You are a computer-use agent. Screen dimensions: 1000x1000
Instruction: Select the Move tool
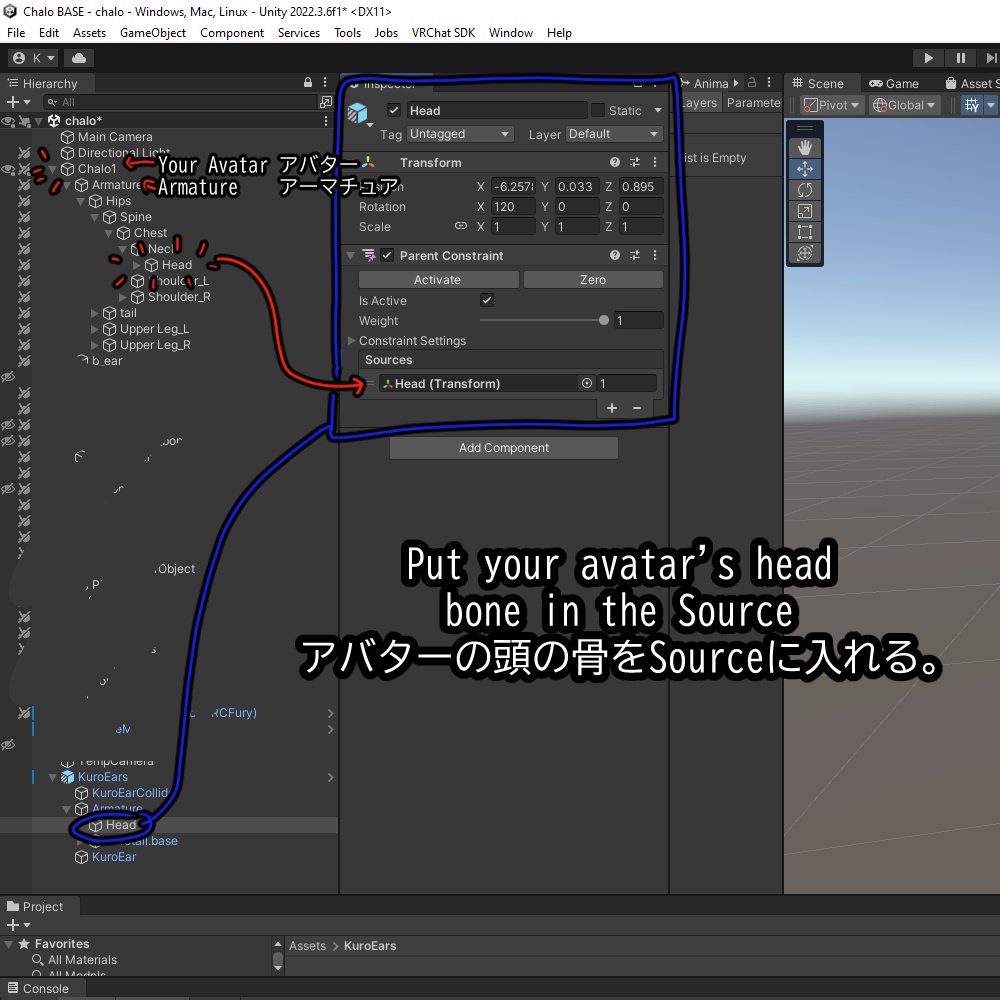pyautogui.click(x=804, y=169)
